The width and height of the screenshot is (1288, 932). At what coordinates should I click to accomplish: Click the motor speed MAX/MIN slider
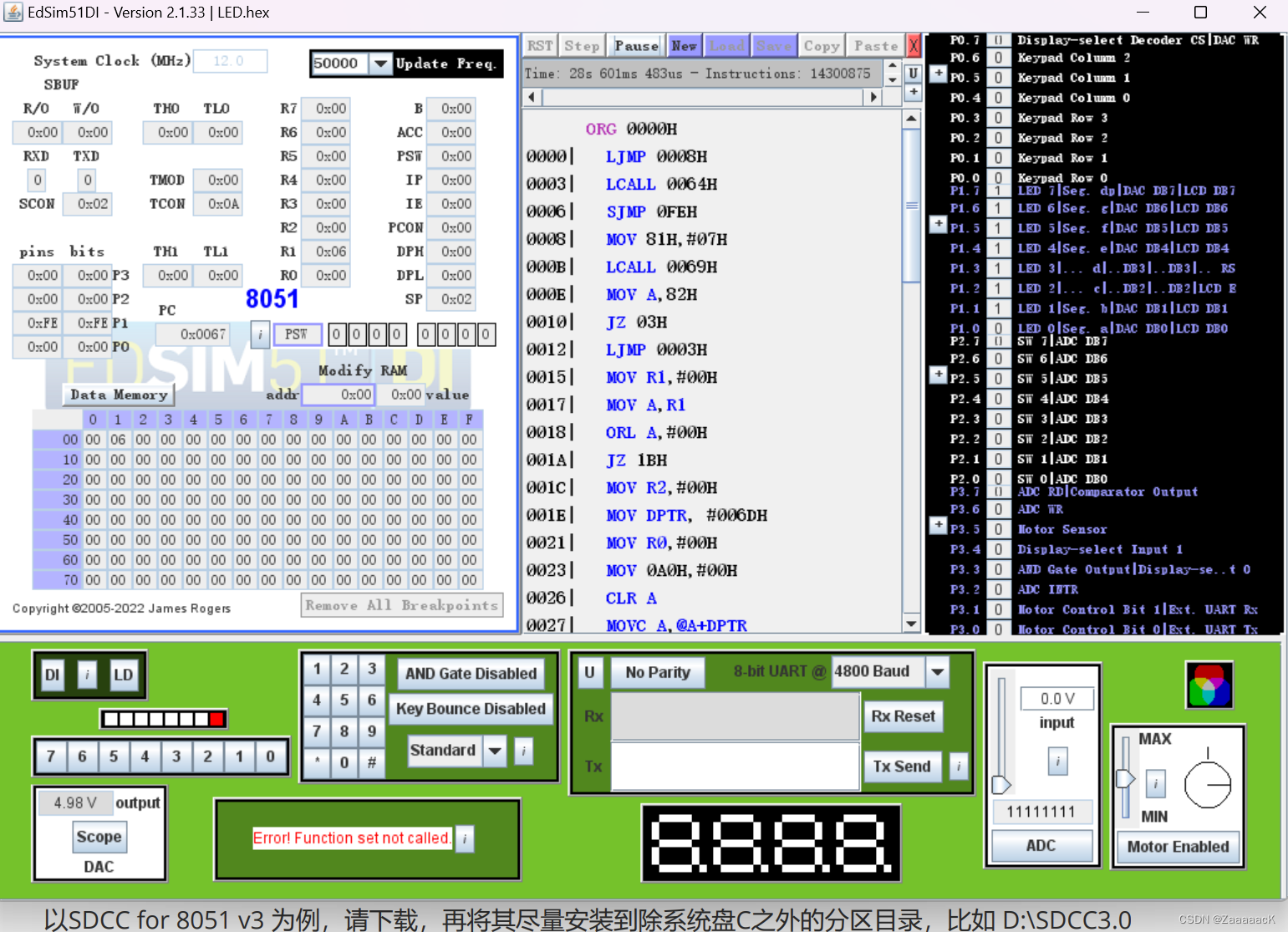1125,779
